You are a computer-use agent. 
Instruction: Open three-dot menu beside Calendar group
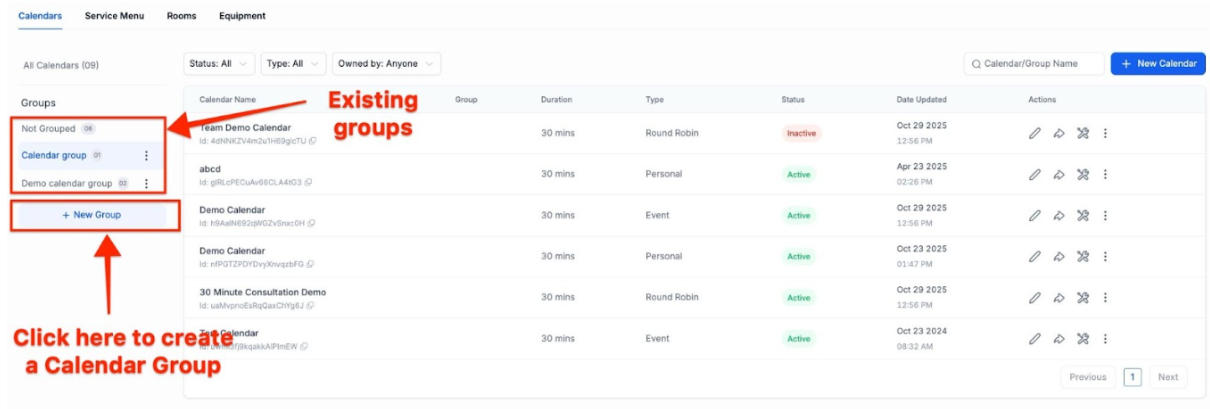click(x=146, y=156)
